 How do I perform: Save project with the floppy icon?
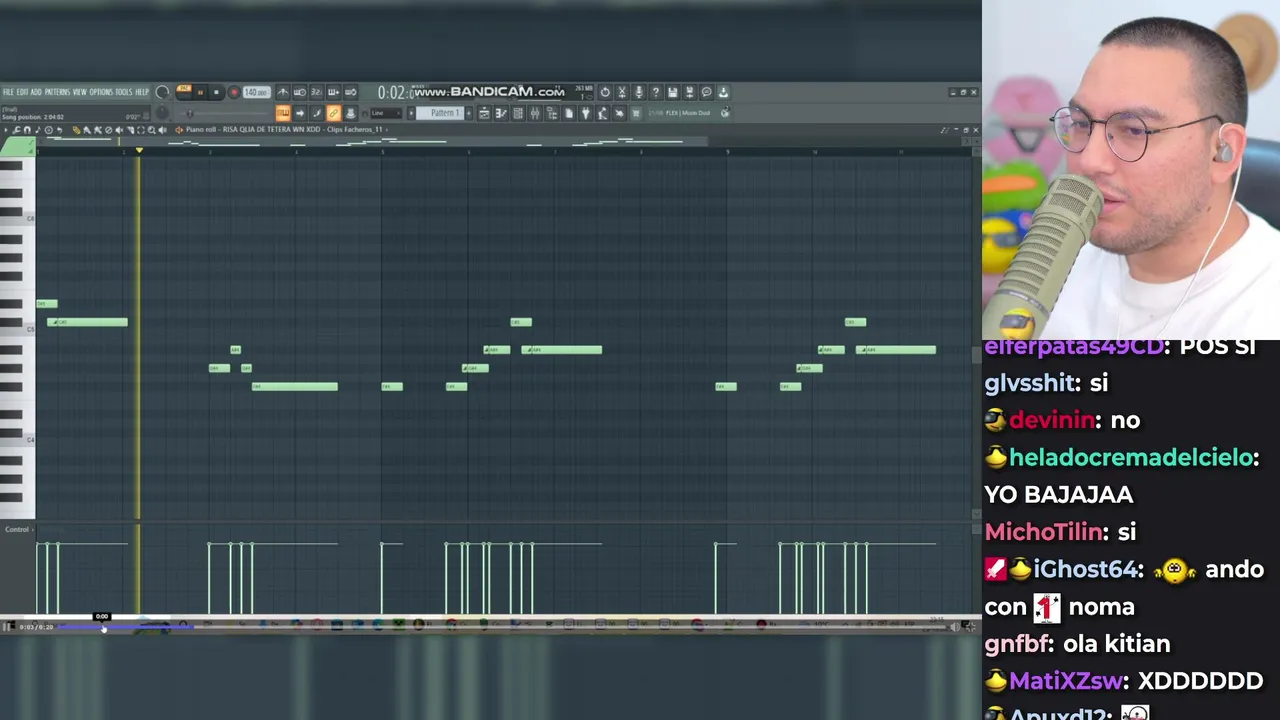(x=672, y=92)
